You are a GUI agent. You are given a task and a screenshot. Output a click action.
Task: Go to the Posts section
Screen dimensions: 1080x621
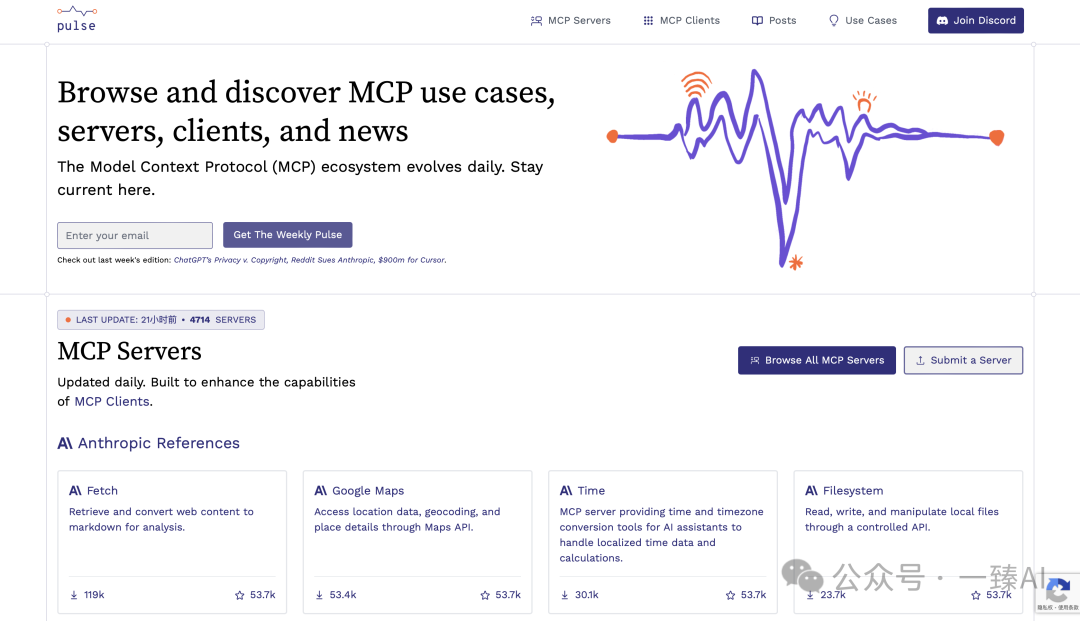pos(773,21)
